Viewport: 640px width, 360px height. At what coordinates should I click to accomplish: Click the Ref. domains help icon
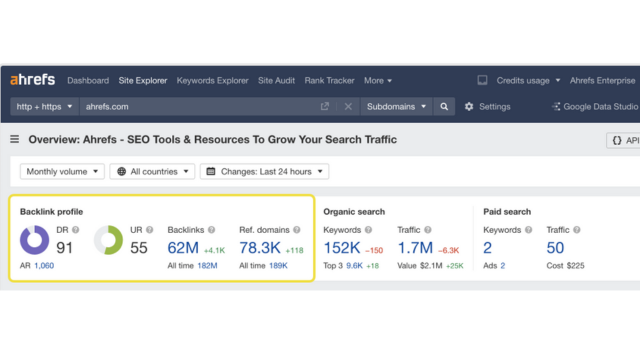[x=297, y=230]
